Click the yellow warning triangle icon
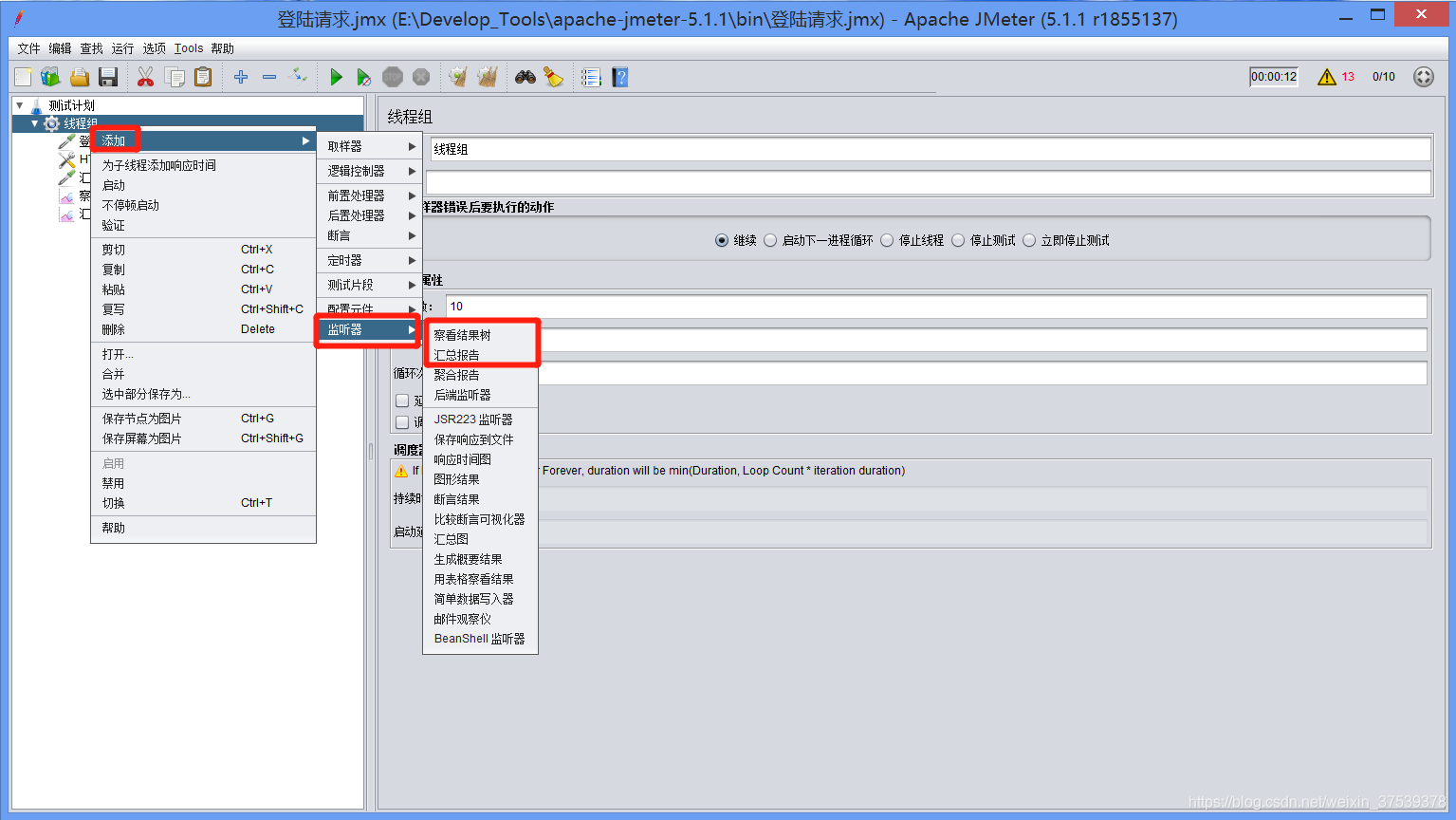Viewport: 1456px width, 820px height. (1326, 77)
